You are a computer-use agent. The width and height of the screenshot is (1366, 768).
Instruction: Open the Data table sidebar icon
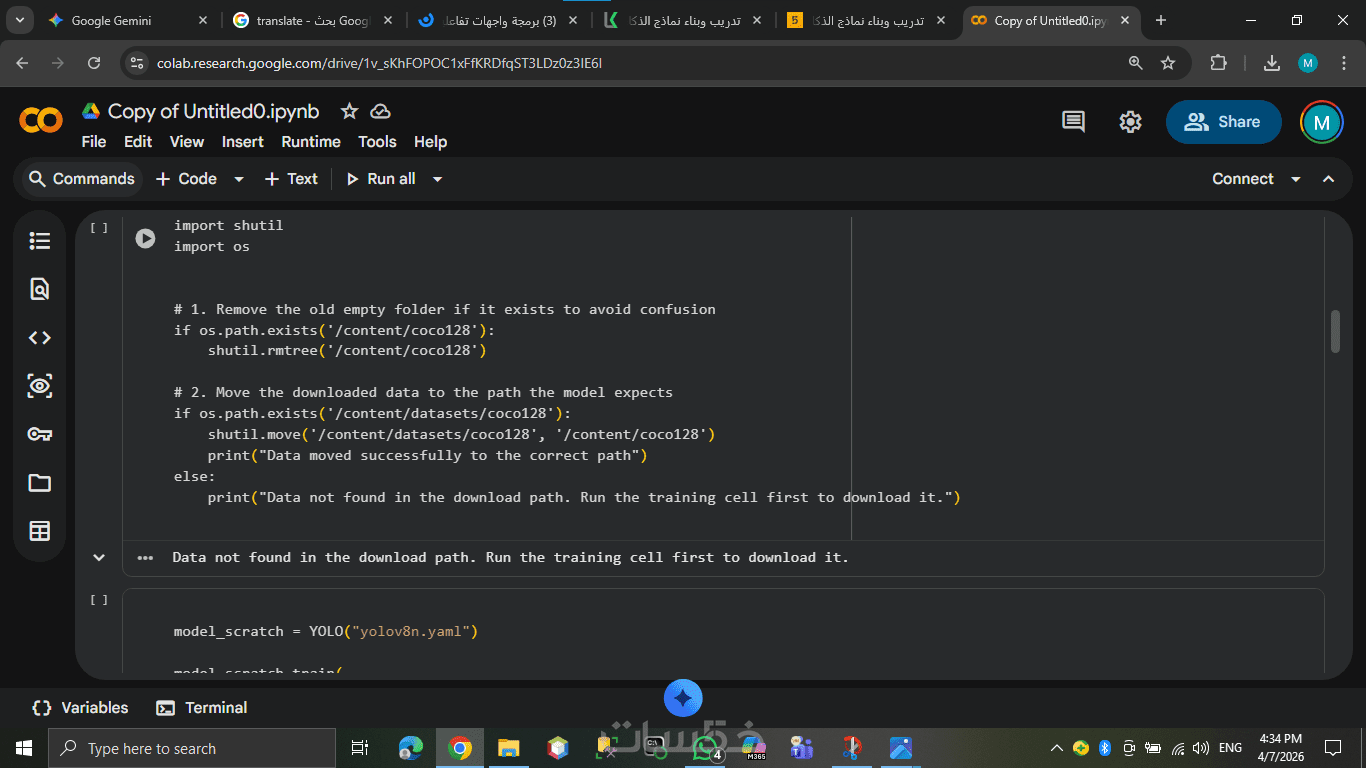(x=40, y=531)
